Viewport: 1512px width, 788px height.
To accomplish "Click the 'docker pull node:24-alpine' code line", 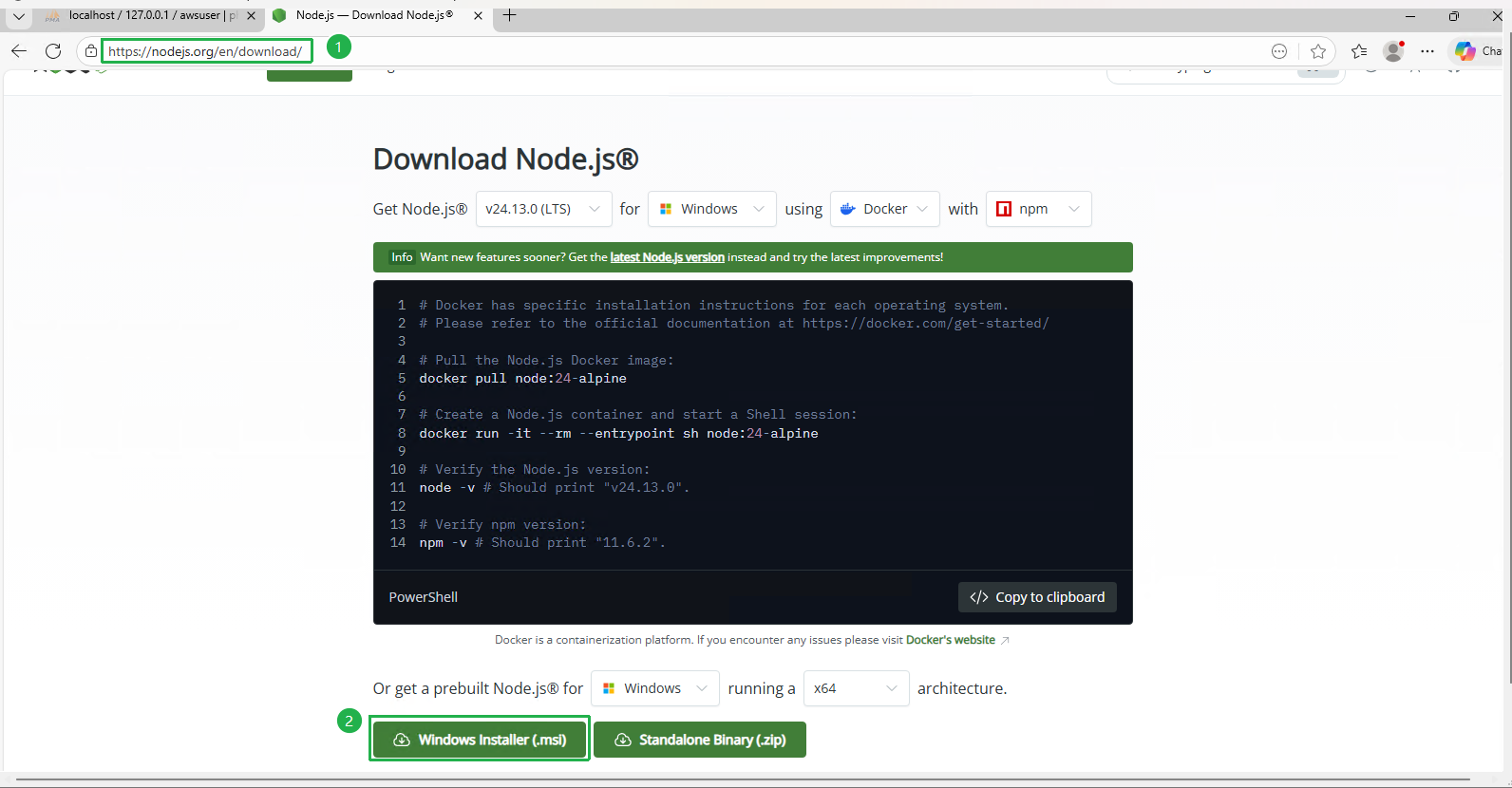I will [x=523, y=378].
